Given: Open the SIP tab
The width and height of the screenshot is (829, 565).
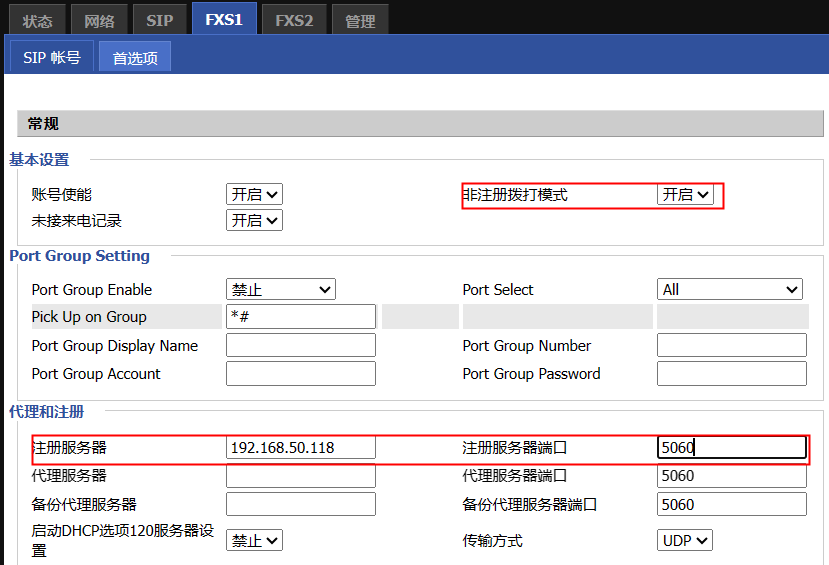Looking at the screenshot, I should pos(159,20).
